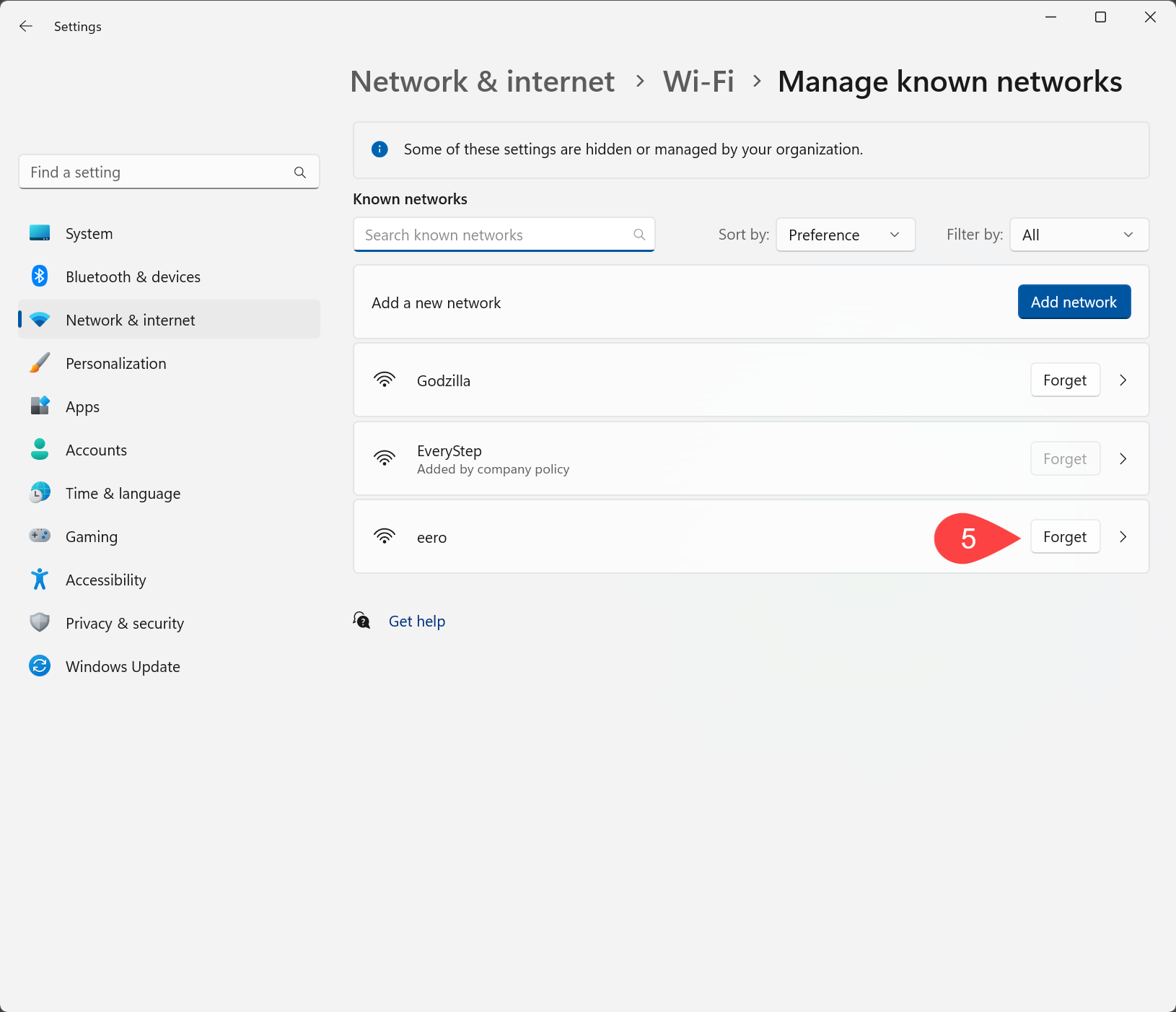The height and width of the screenshot is (1012, 1176).
Task: Expand details for the eero network
Action: tap(1123, 536)
